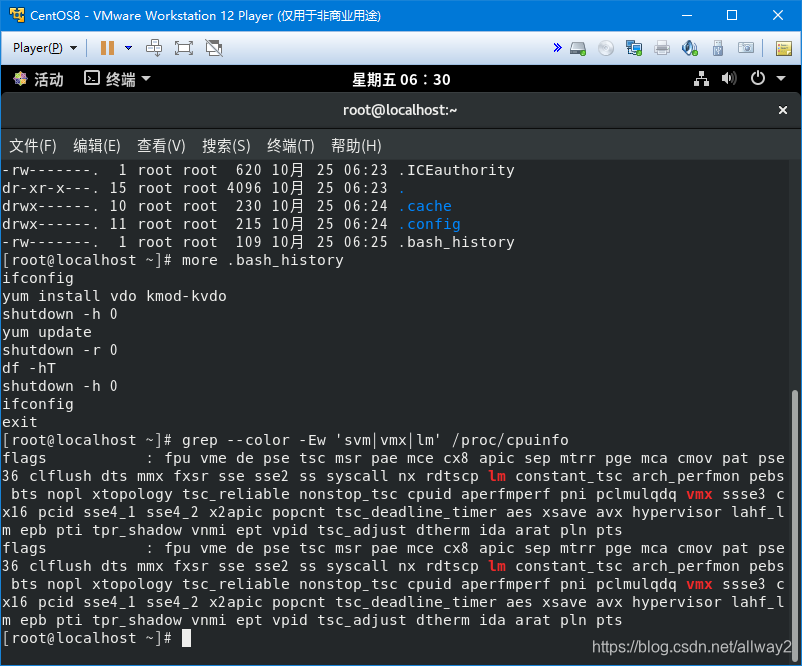Open the clock calendar 星期五 06:30
This screenshot has width=802, height=666.
401,80
